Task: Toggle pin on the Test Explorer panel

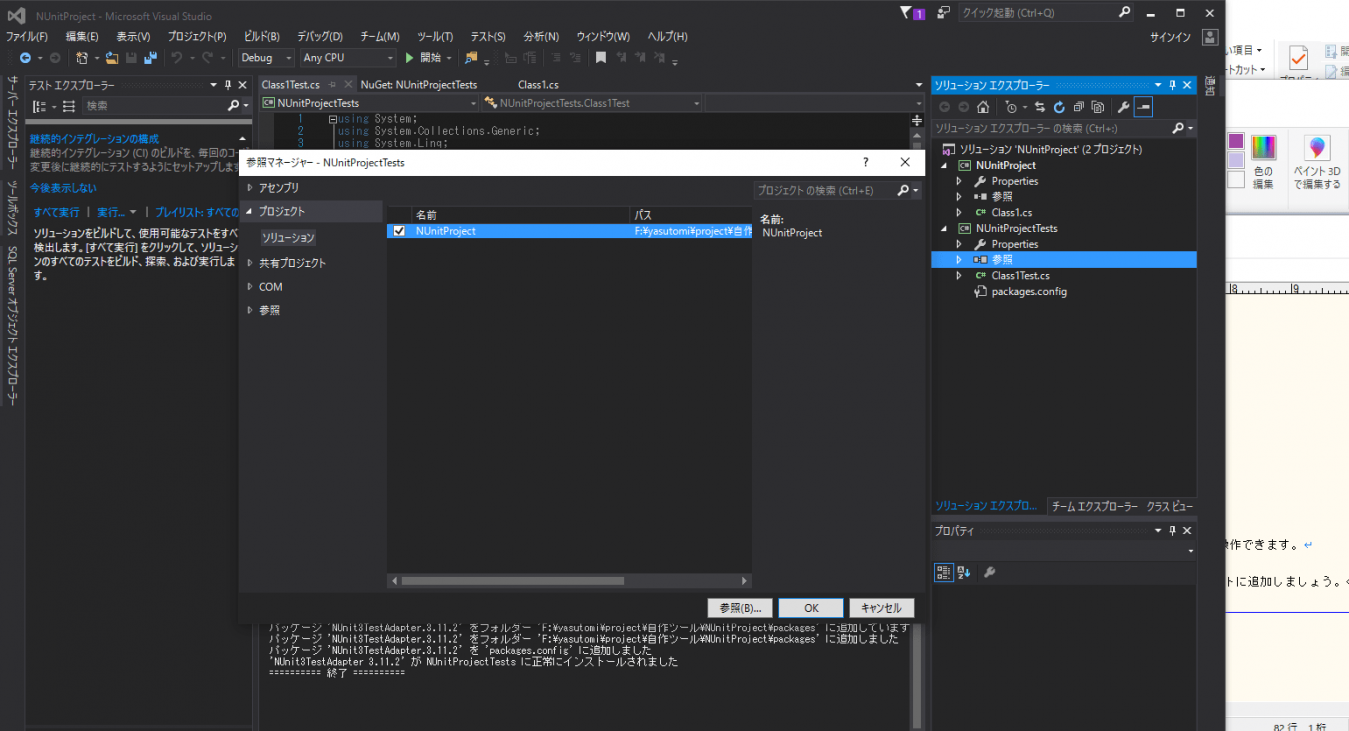Action: [228, 84]
